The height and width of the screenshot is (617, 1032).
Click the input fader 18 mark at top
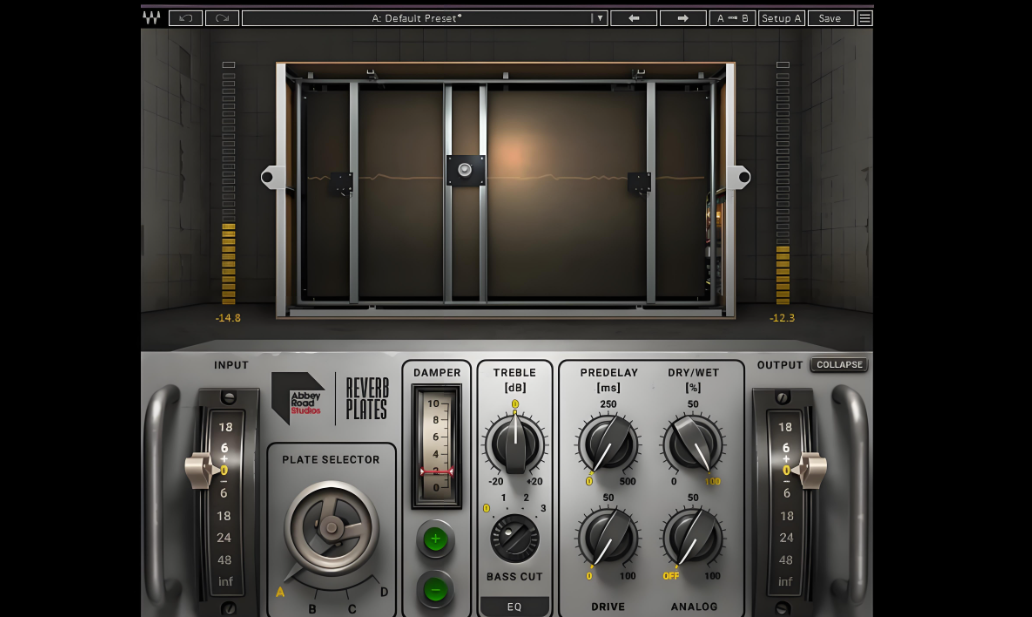225,427
